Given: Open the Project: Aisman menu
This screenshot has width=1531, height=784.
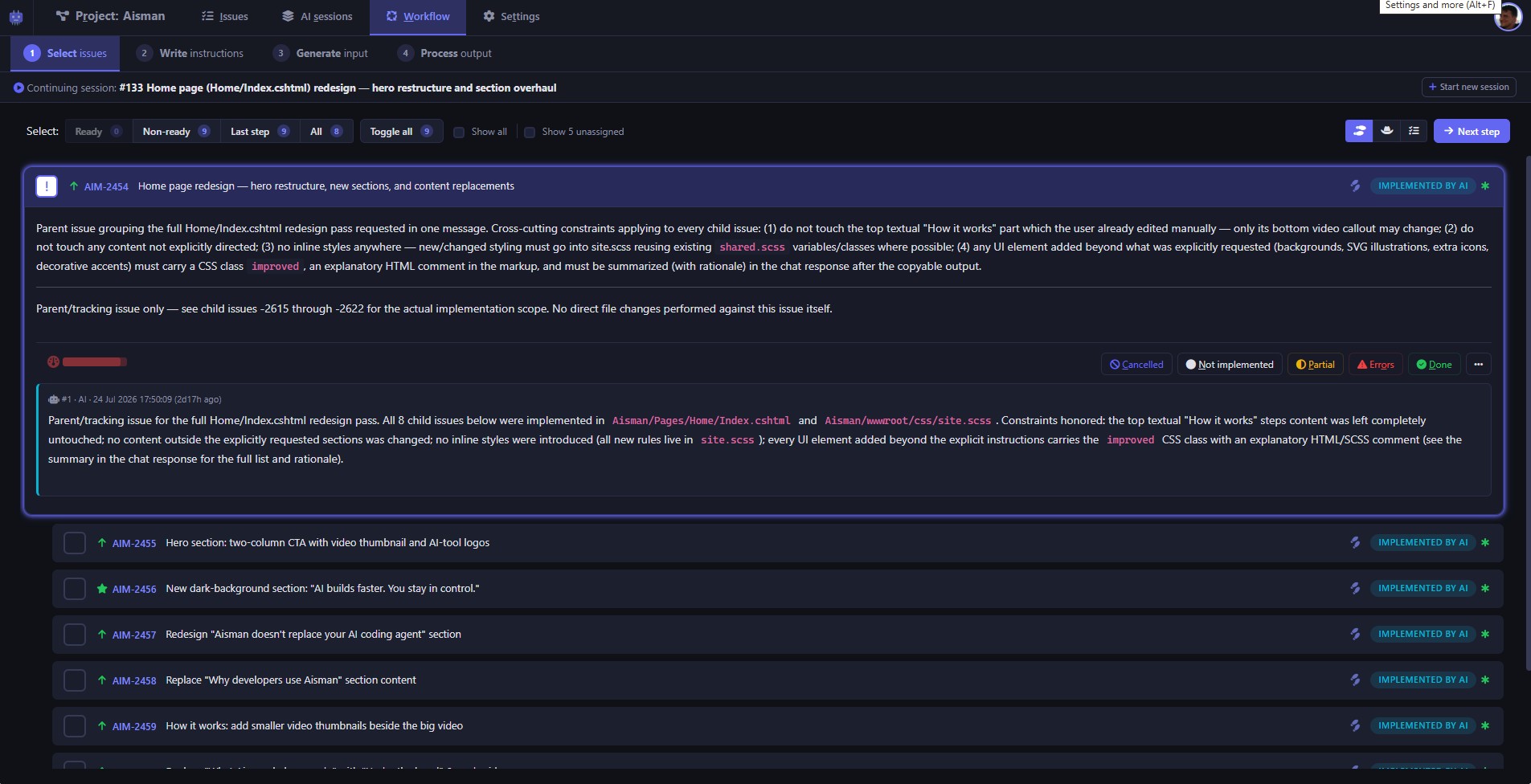Looking at the screenshot, I should click(110, 16).
